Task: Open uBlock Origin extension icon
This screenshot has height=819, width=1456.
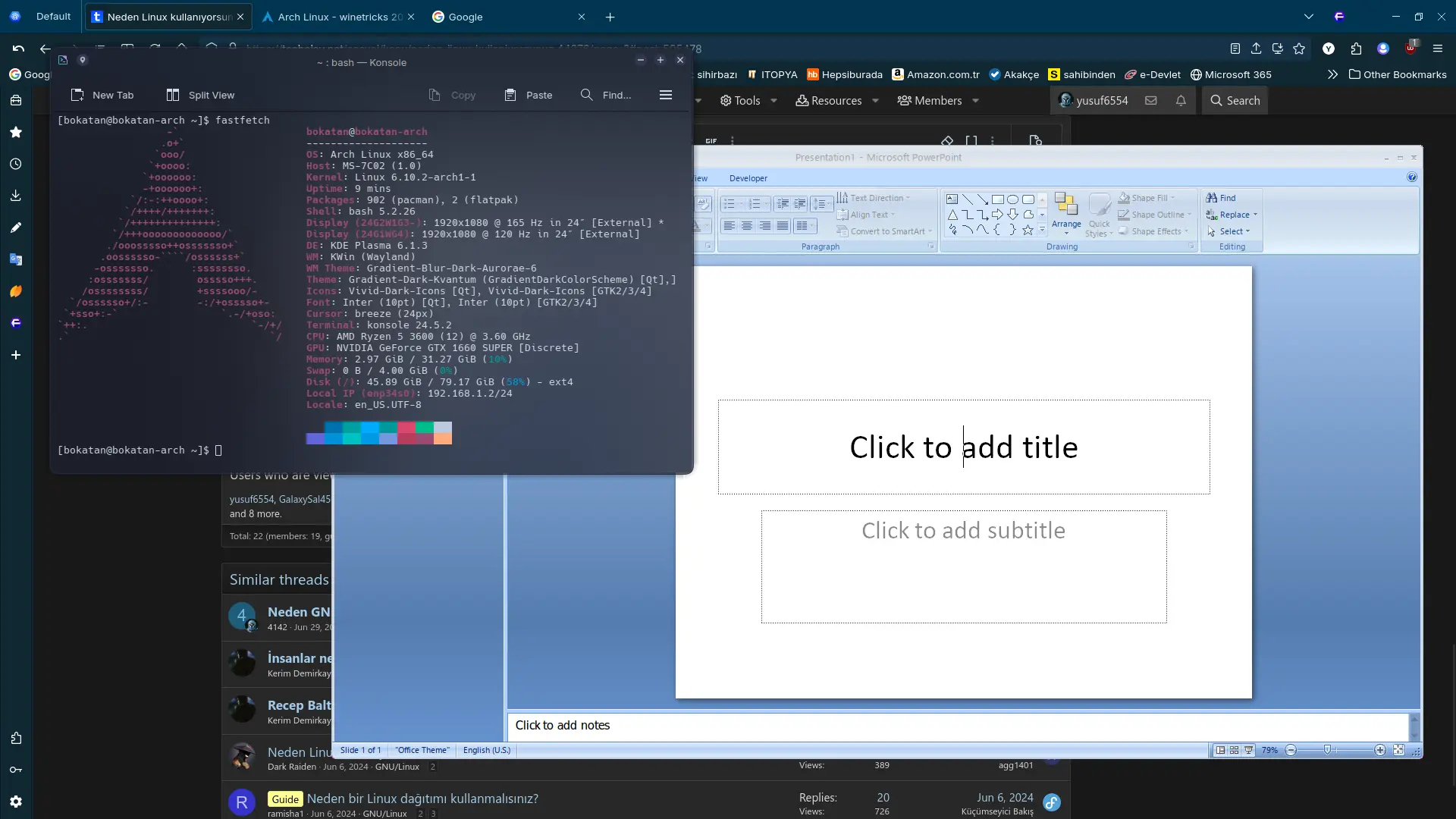Action: 1411,48
